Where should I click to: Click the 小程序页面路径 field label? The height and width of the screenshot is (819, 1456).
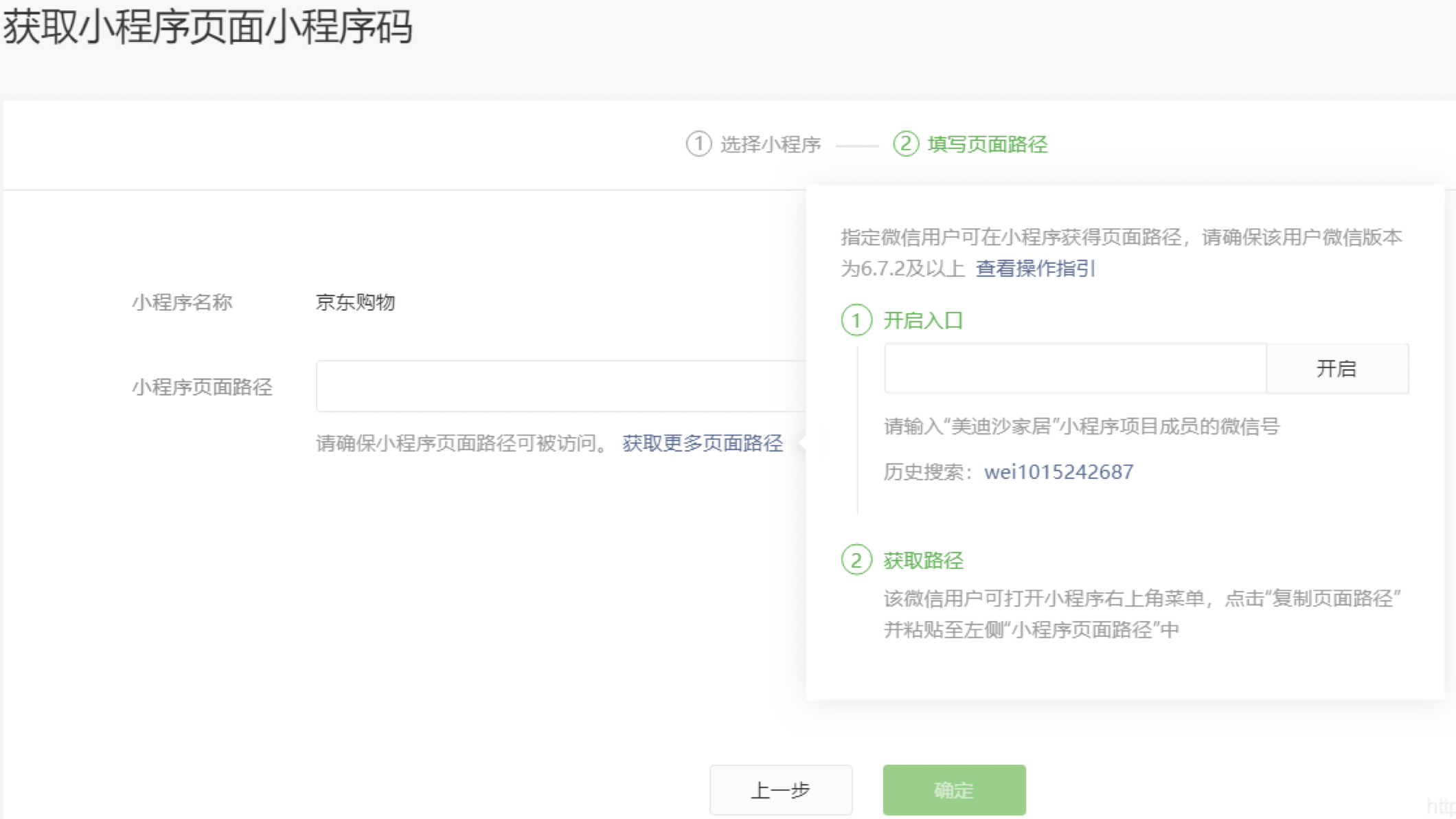tap(202, 387)
